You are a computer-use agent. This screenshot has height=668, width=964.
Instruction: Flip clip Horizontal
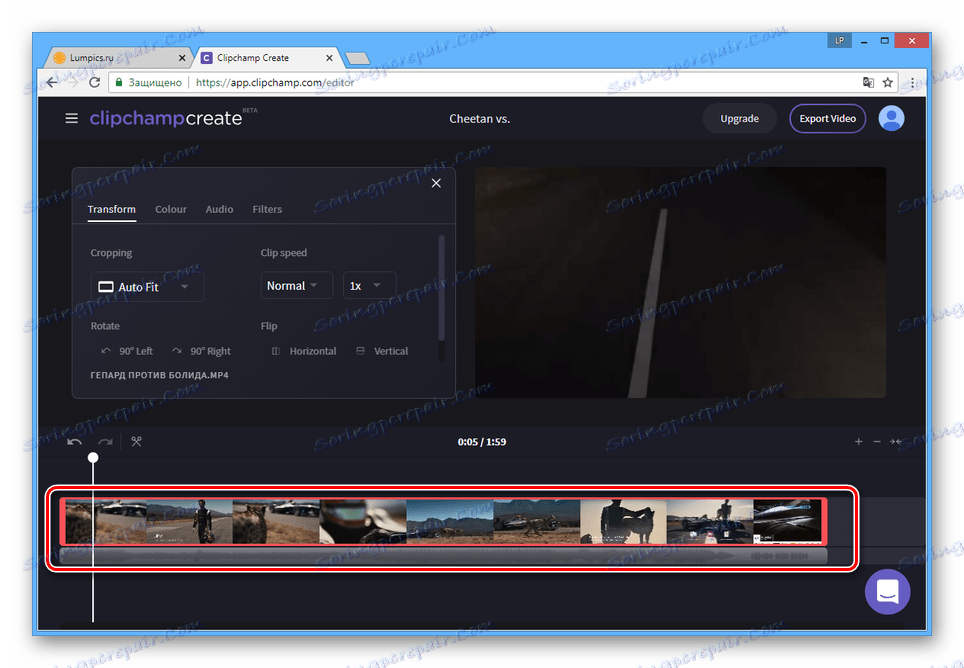[304, 351]
